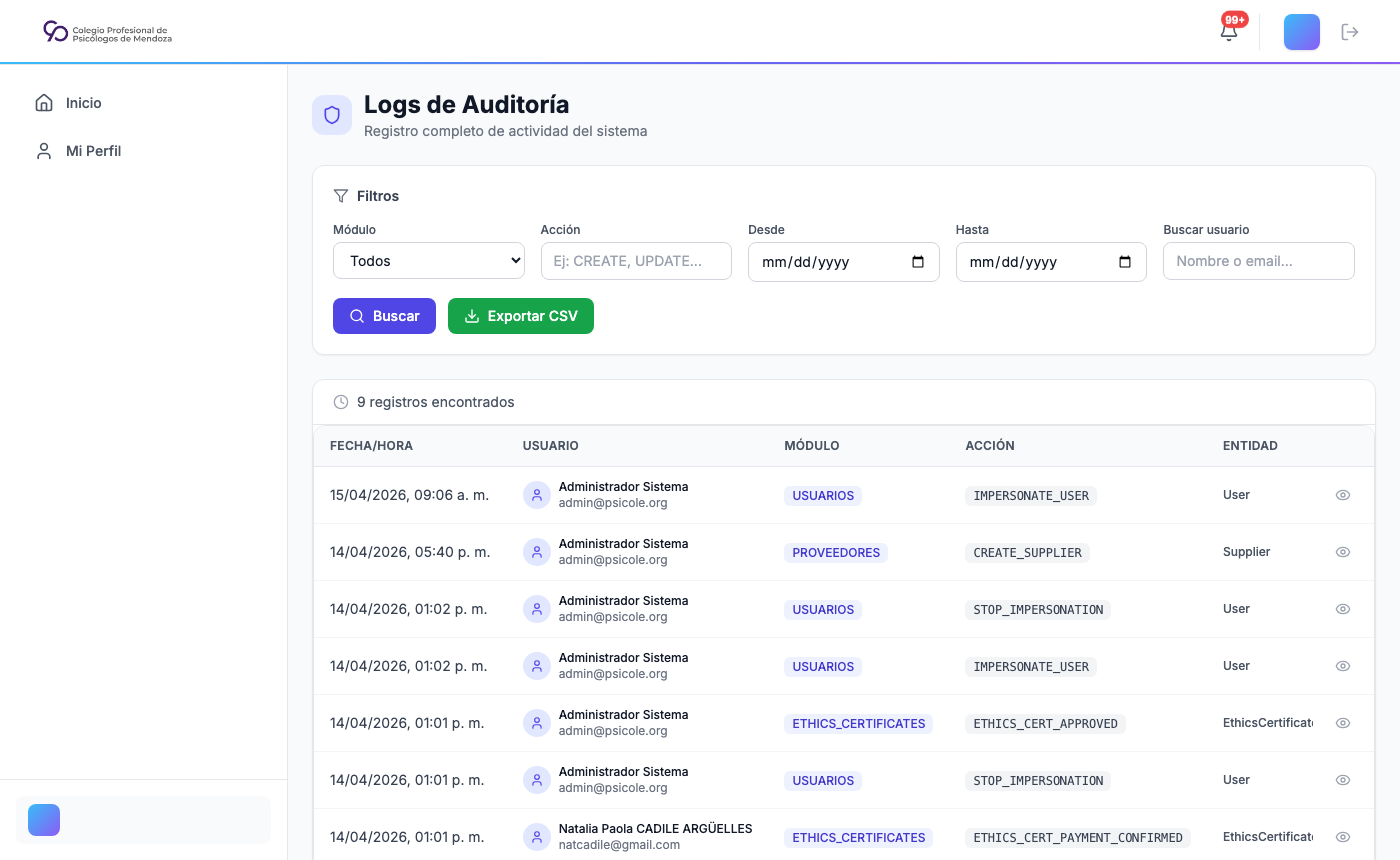This screenshot has width=1400, height=860.
Task: Click the natcadile@gmail.com email
Action: coord(619,845)
